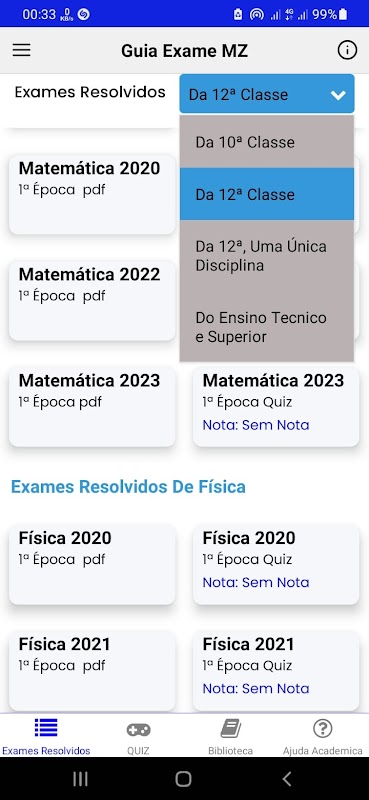
Task: Open the hamburger navigation menu
Action: (21, 50)
